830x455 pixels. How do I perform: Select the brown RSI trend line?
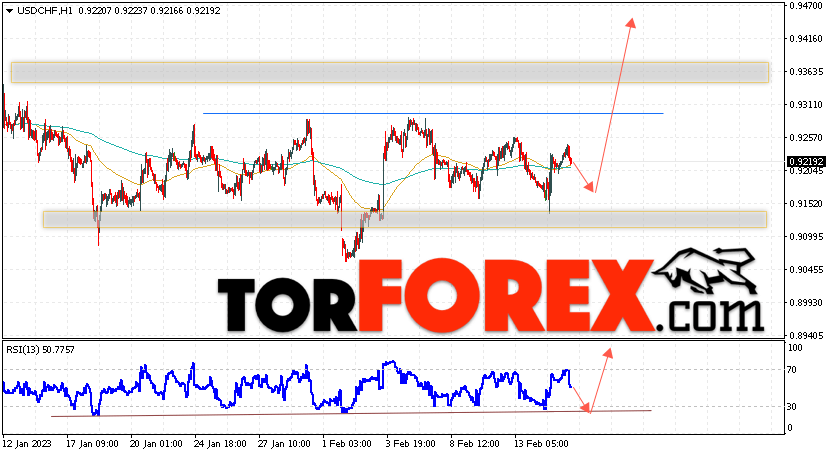point(351,413)
